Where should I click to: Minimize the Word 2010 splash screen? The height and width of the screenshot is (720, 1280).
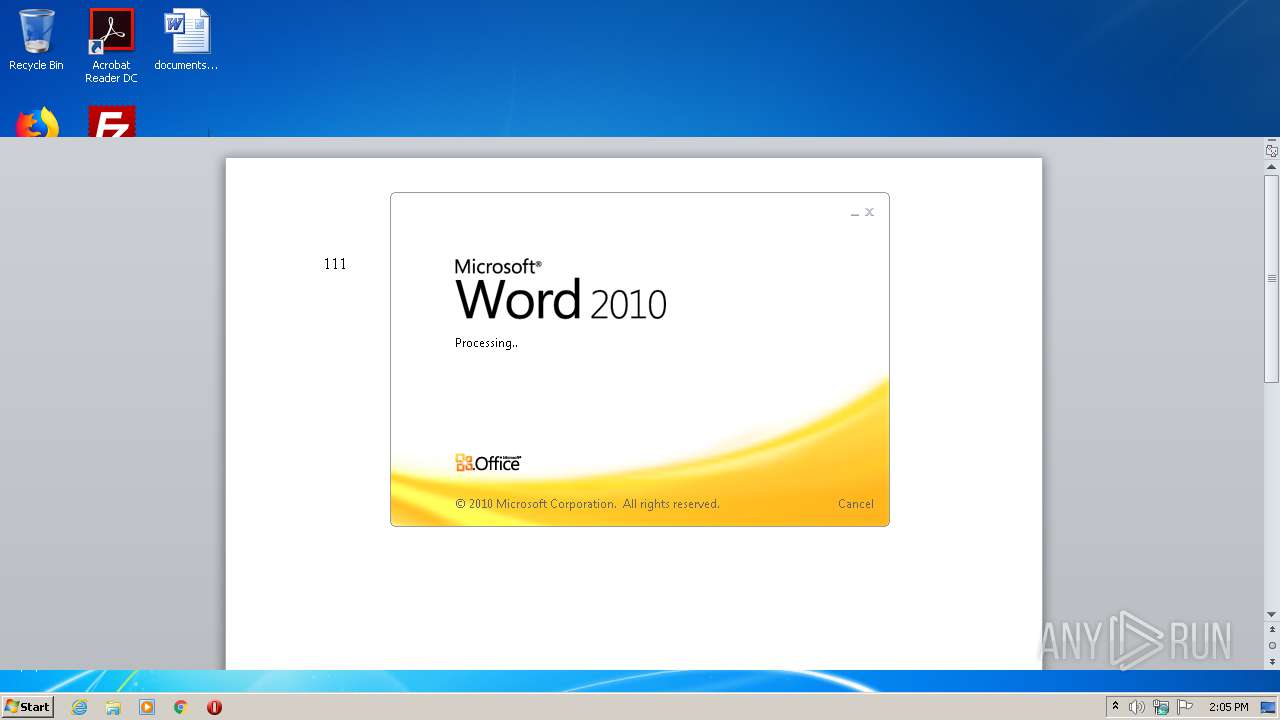click(855, 213)
